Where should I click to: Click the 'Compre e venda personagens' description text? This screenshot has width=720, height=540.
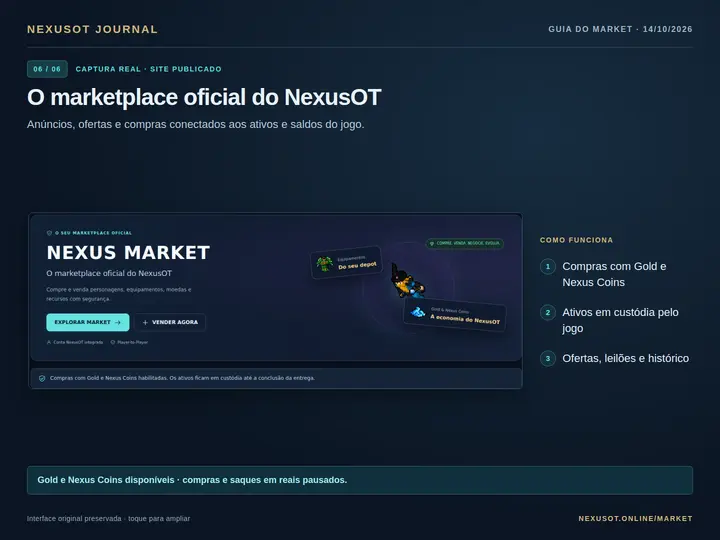[119, 294]
